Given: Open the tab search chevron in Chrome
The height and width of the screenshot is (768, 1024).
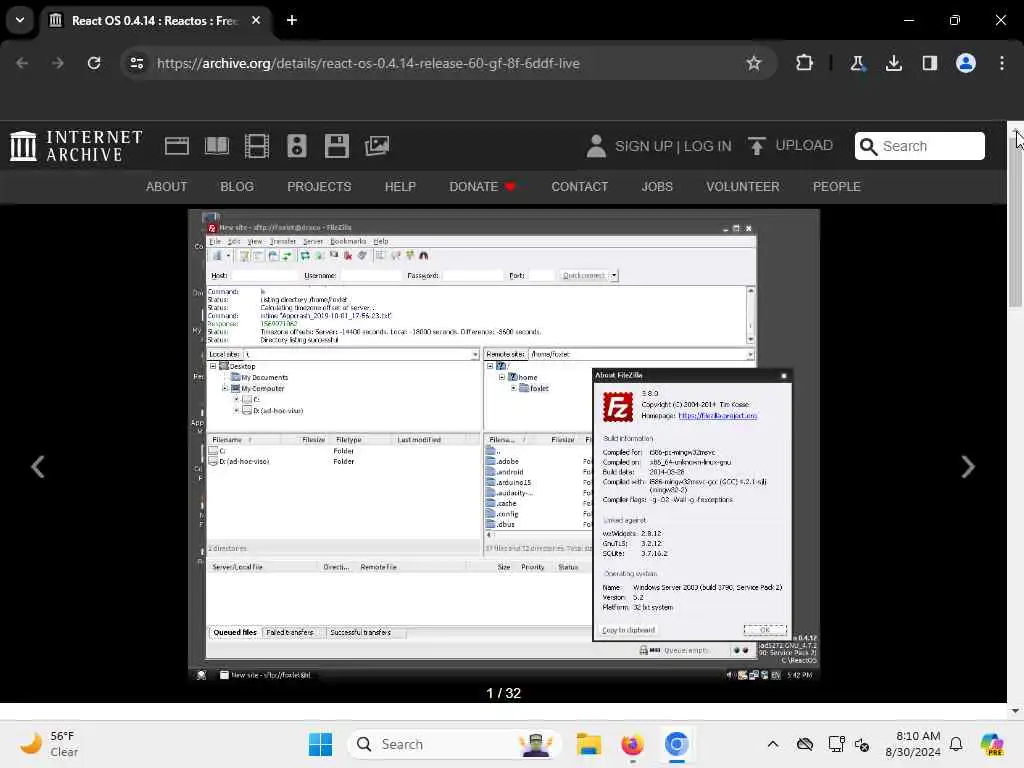Looking at the screenshot, I should (x=20, y=20).
